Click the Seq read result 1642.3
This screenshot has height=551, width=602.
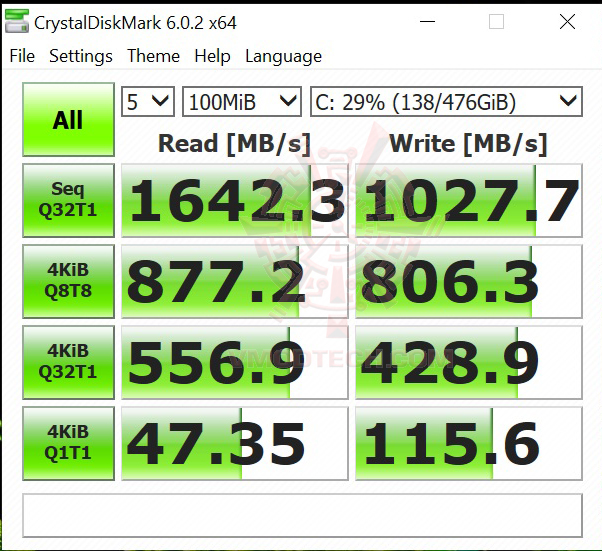coord(235,200)
